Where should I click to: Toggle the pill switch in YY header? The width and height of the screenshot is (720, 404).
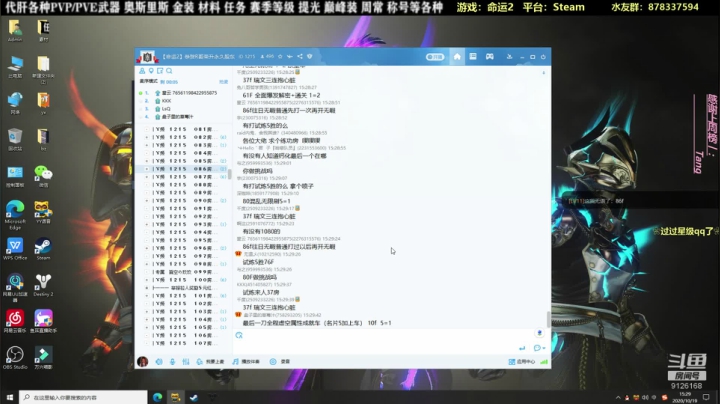coord(434,57)
